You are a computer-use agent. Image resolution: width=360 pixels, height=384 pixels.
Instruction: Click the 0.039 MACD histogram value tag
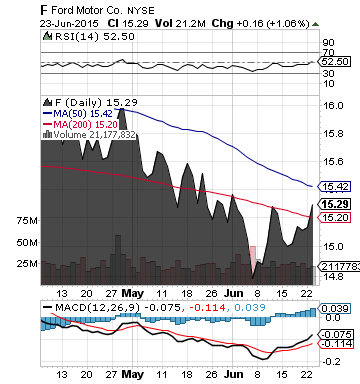click(334, 308)
